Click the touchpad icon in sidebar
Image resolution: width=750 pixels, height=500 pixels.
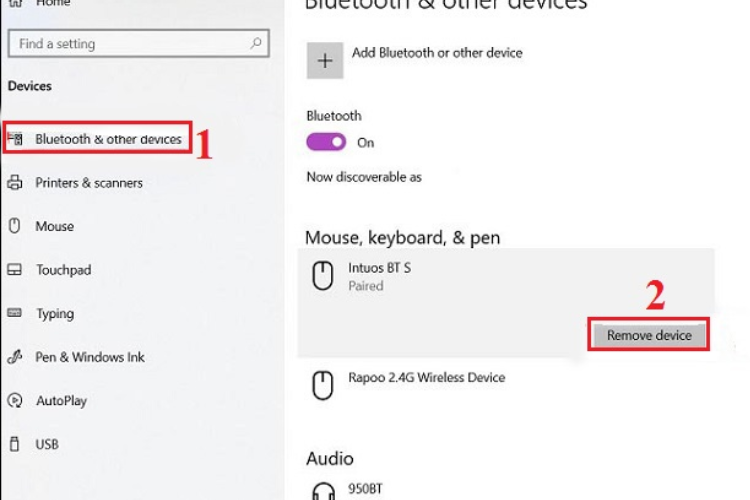click(x=14, y=269)
